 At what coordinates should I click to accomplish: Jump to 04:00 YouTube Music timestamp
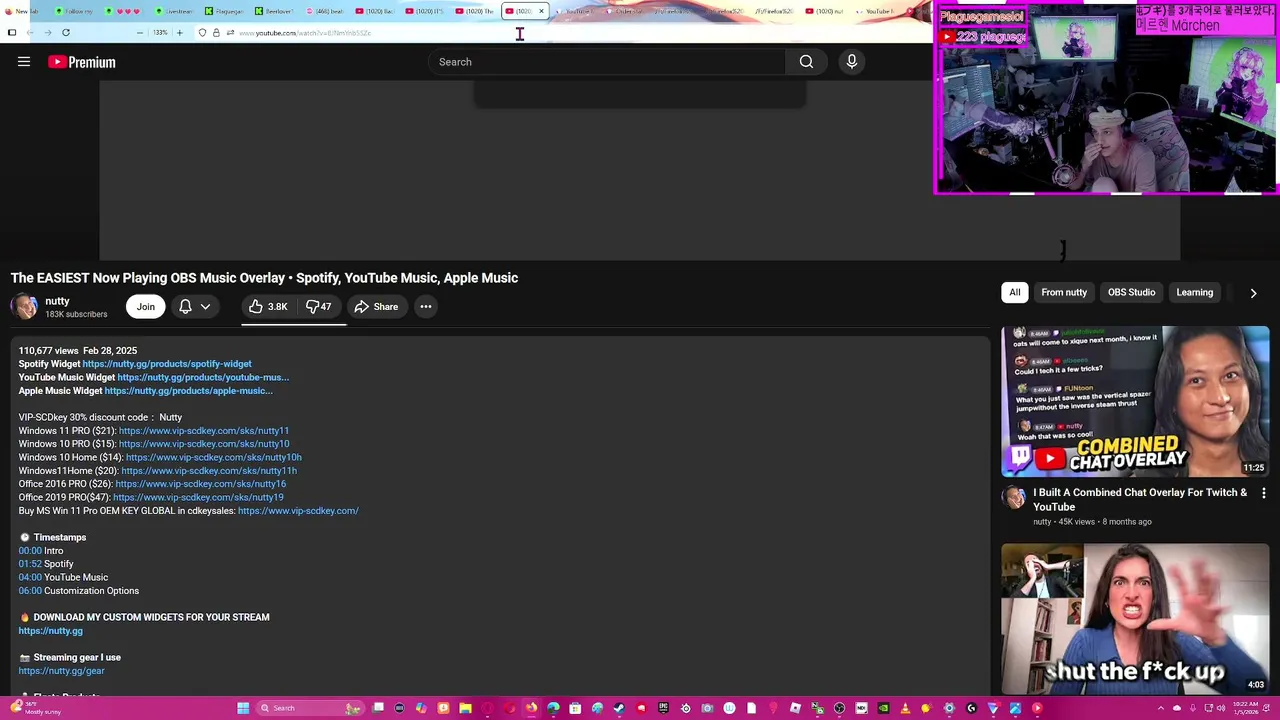tap(30, 578)
